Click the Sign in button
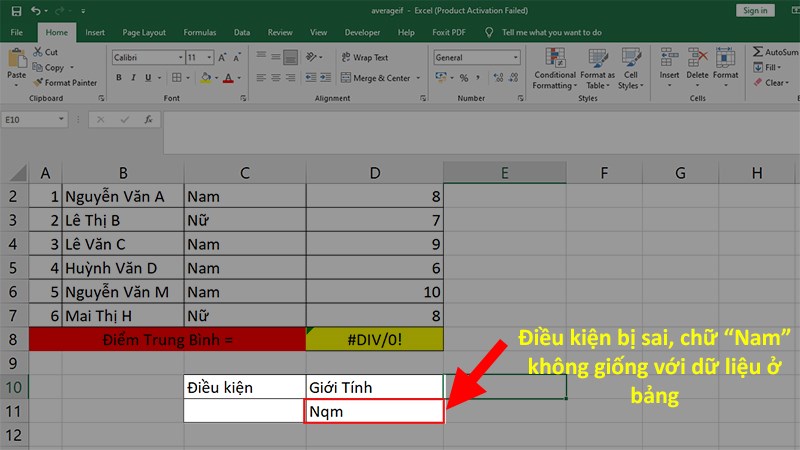Screen dimensions: 800x450 755,10
